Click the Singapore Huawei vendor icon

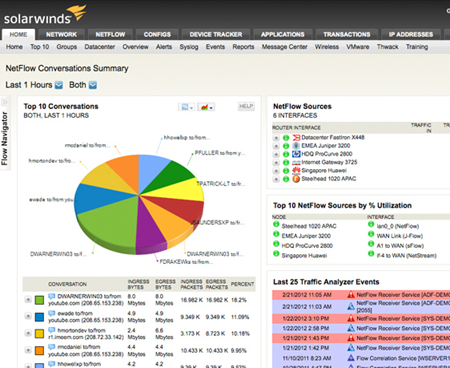tap(296, 170)
